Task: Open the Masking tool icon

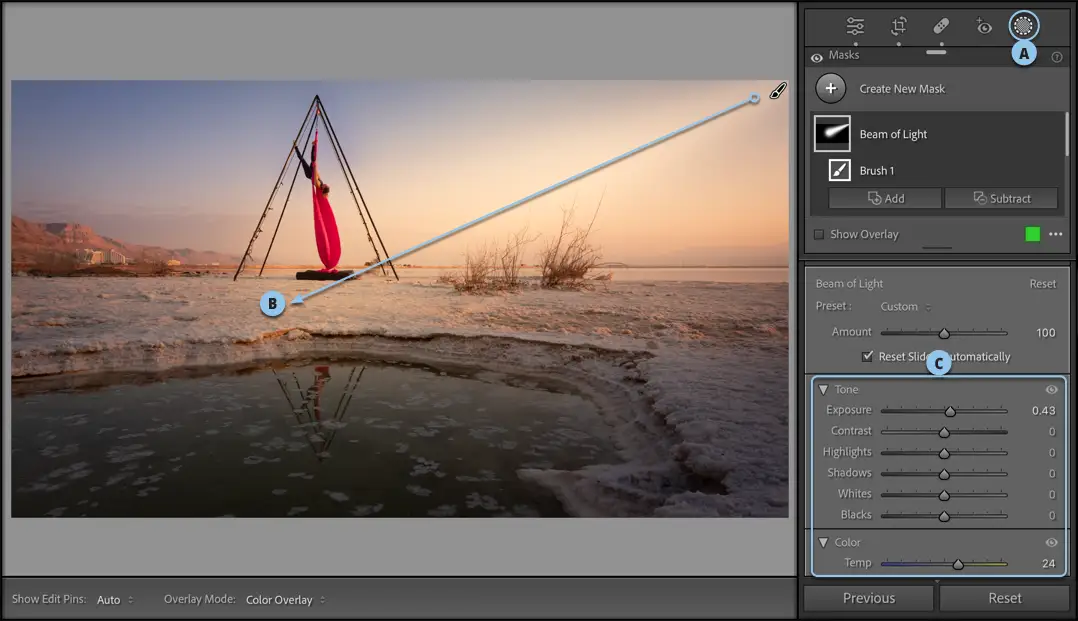Action: [1022, 26]
